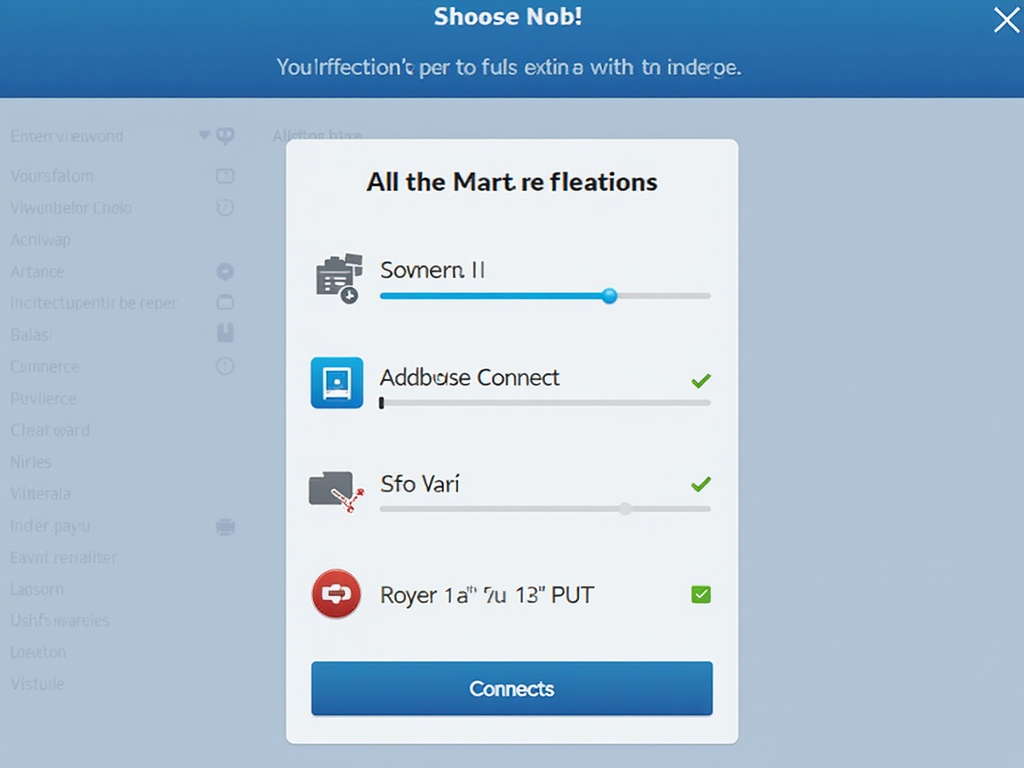The height and width of the screenshot is (768, 1024).
Task: Click the save icon next to Balas
Action: 225,333
